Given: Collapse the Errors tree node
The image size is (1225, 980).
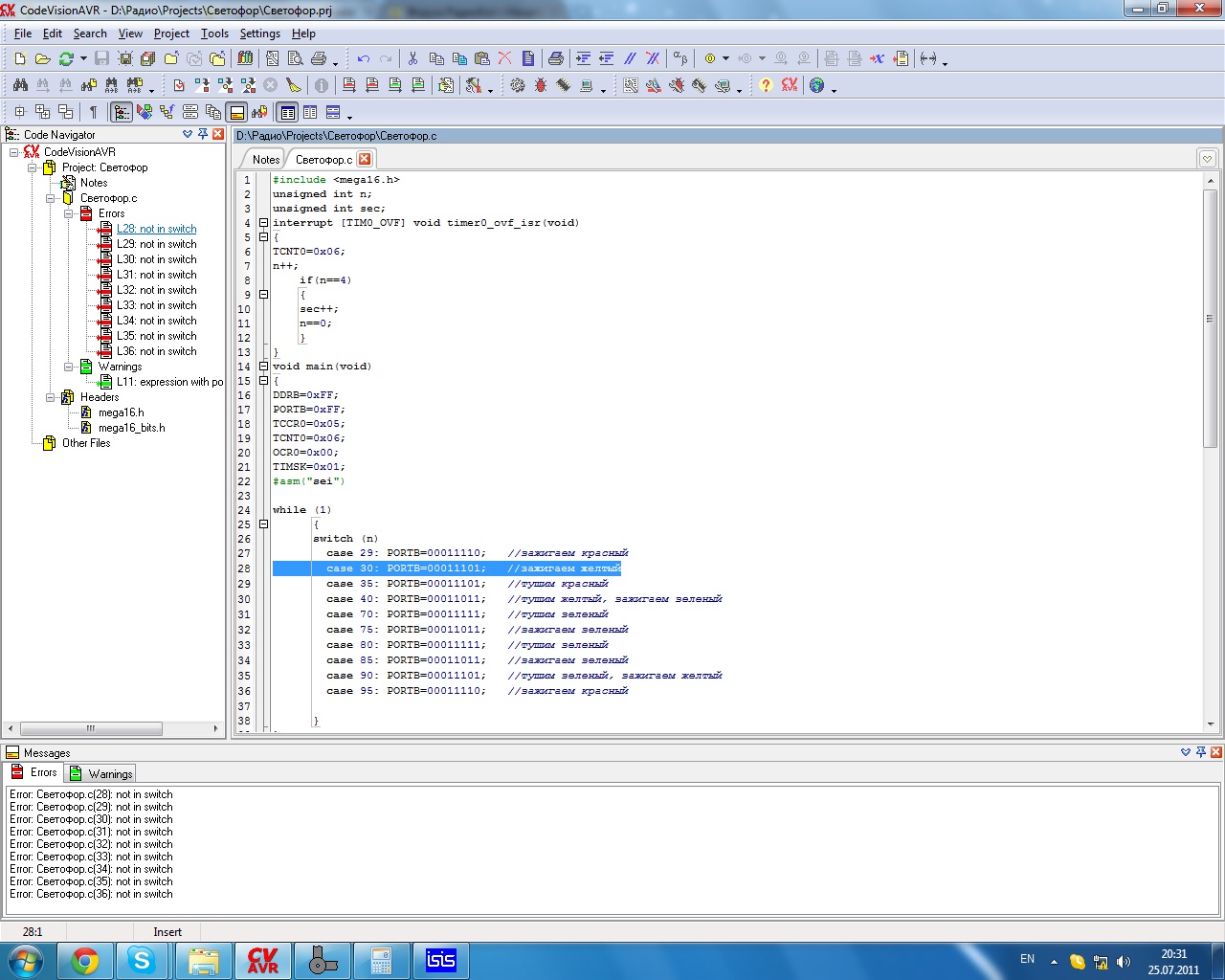Looking at the screenshot, I should tap(69, 213).
